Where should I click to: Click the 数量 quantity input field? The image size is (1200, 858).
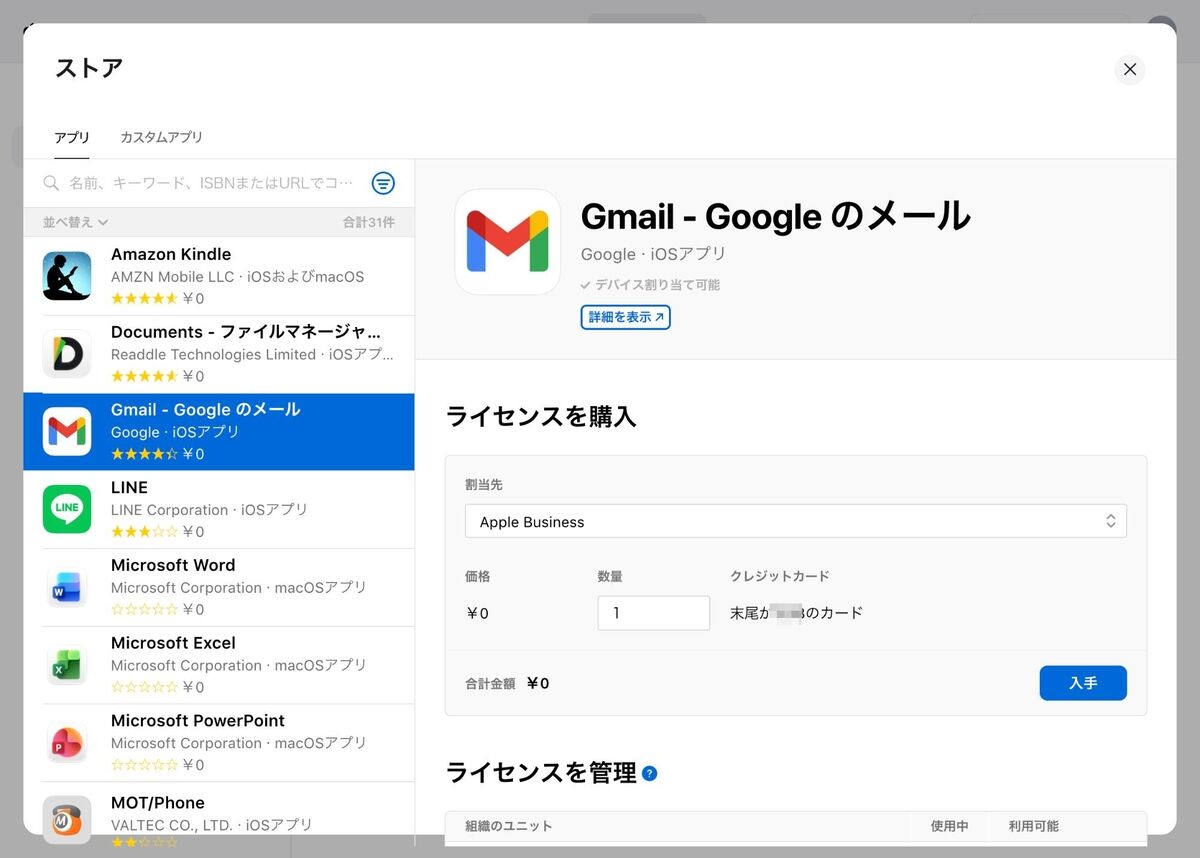tap(653, 613)
